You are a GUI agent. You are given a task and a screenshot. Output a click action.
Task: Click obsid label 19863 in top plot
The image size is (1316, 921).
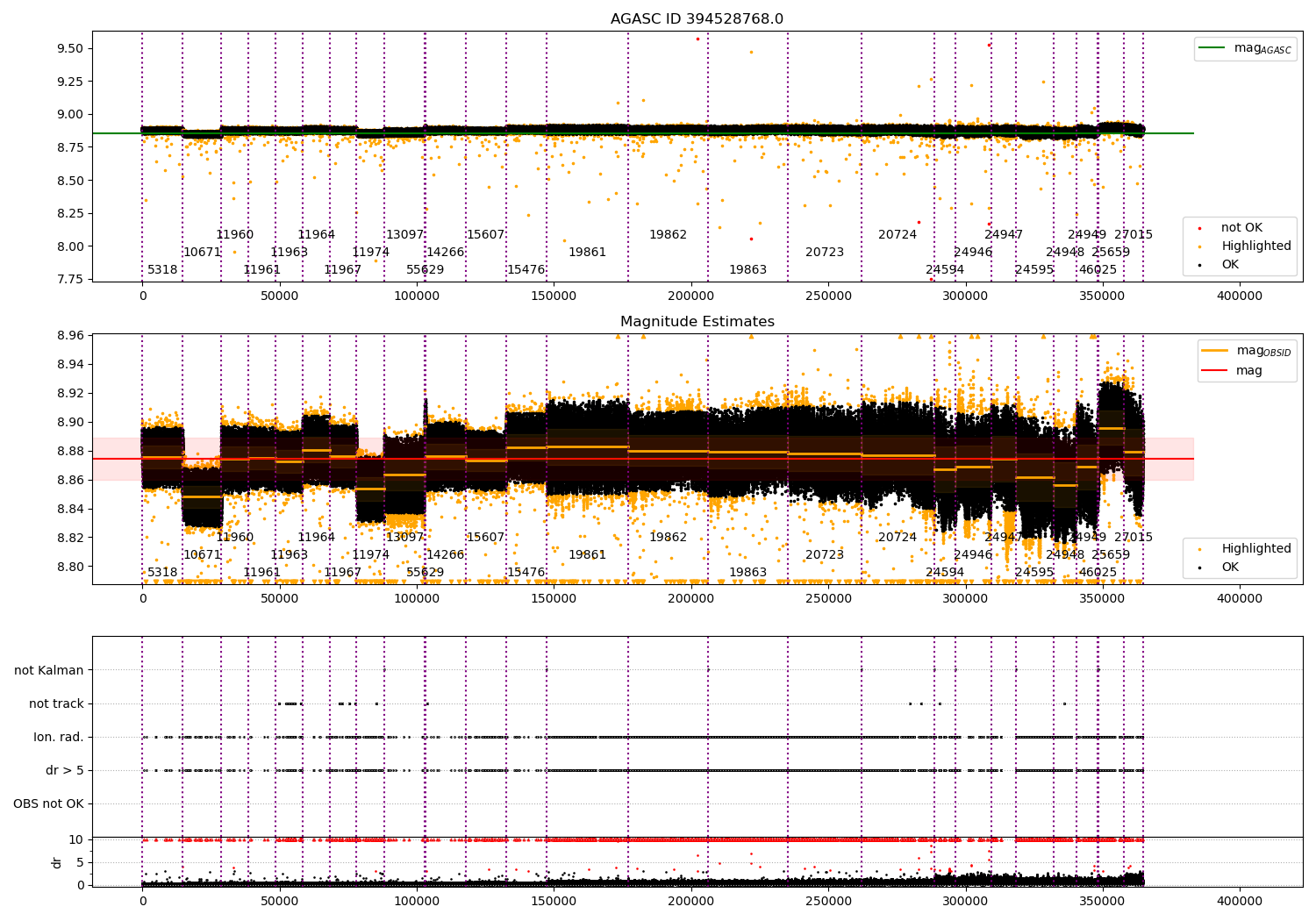pos(748,270)
